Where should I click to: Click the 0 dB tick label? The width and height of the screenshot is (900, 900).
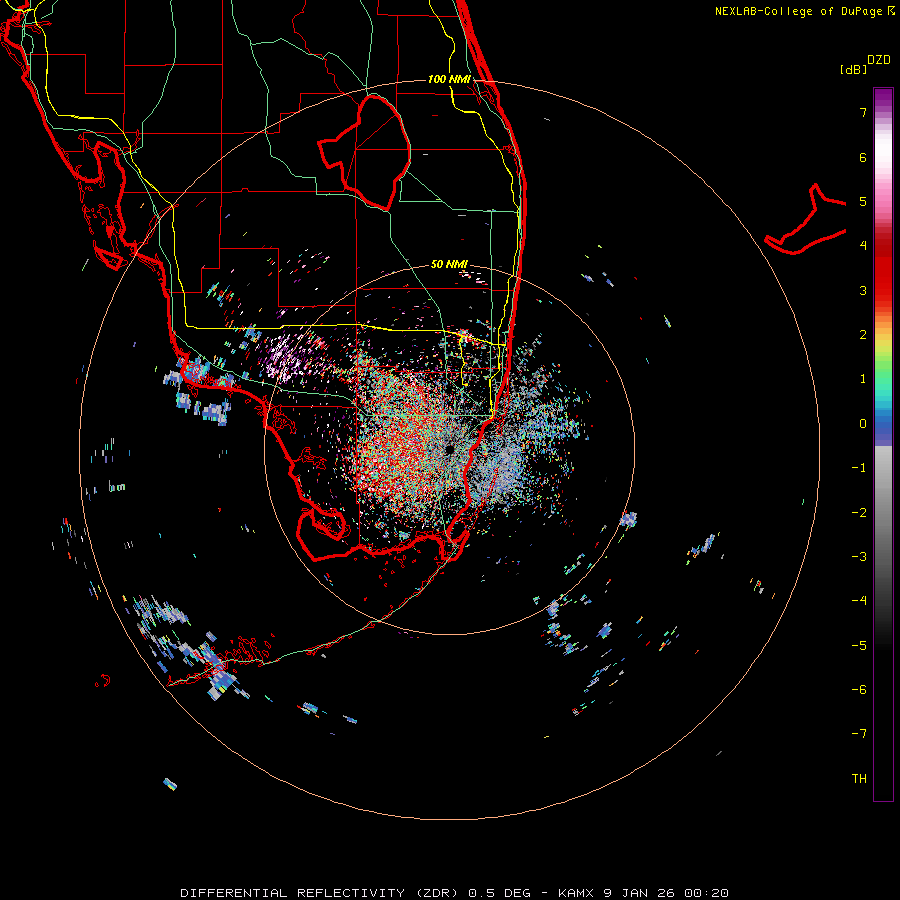point(863,424)
